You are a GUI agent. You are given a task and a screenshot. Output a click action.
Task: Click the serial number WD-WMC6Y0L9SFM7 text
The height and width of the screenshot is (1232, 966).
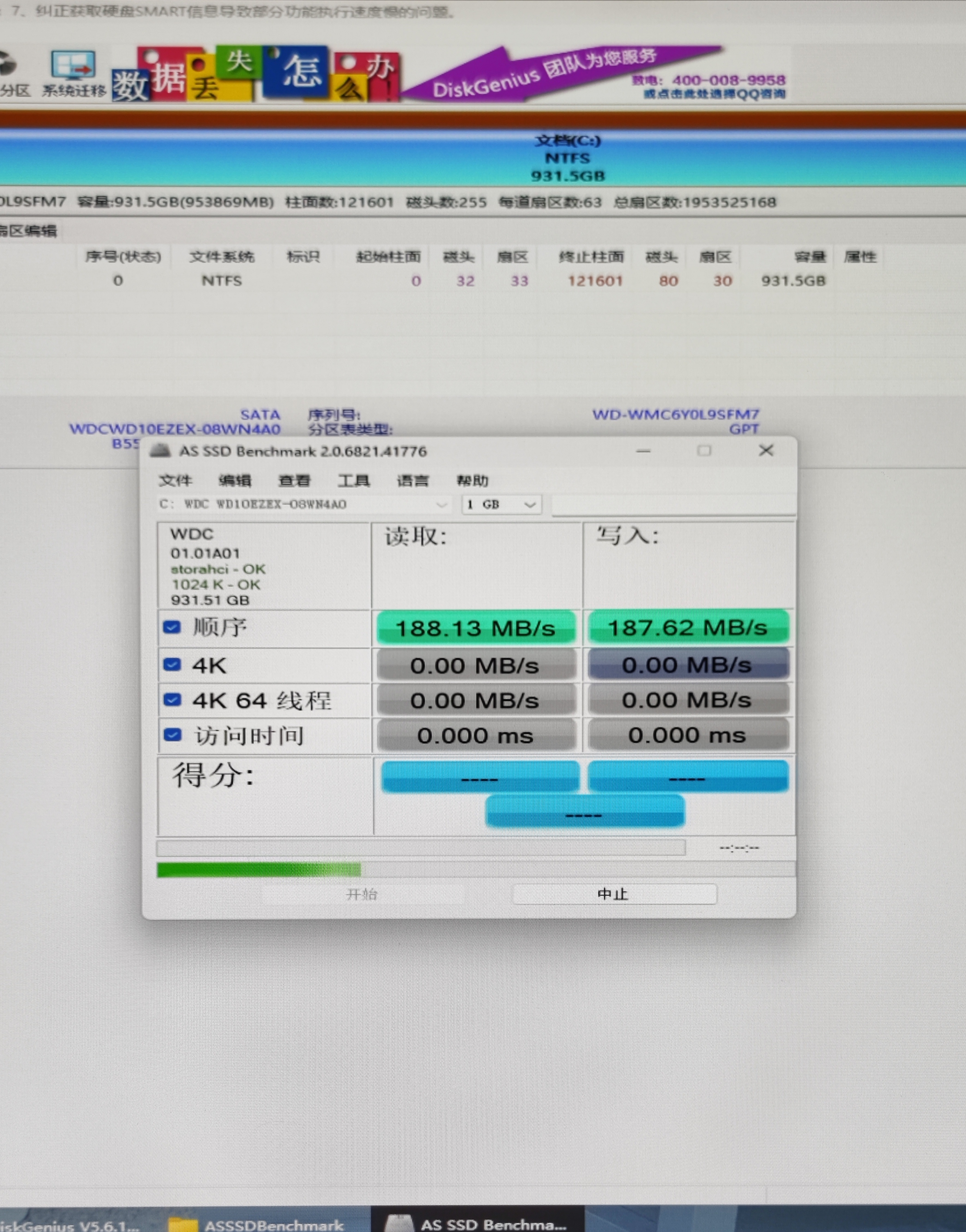(x=676, y=414)
